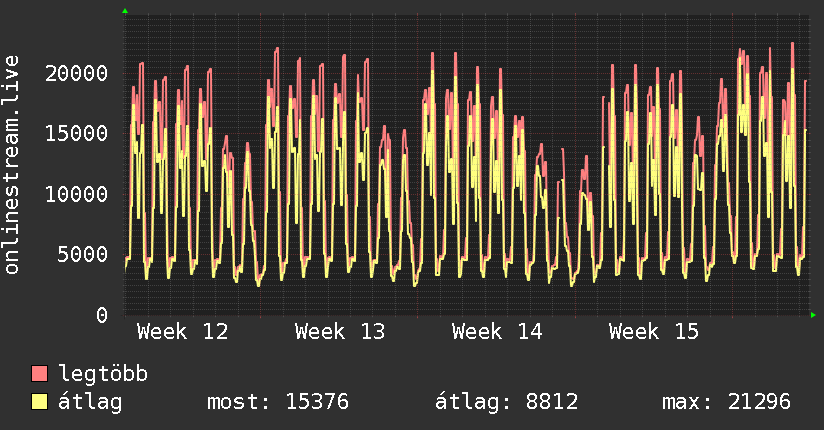Image resolution: width=824 pixels, height=430 pixels.
Task: Click the green arrow ending the x-axis
Action: tap(813, 315)
